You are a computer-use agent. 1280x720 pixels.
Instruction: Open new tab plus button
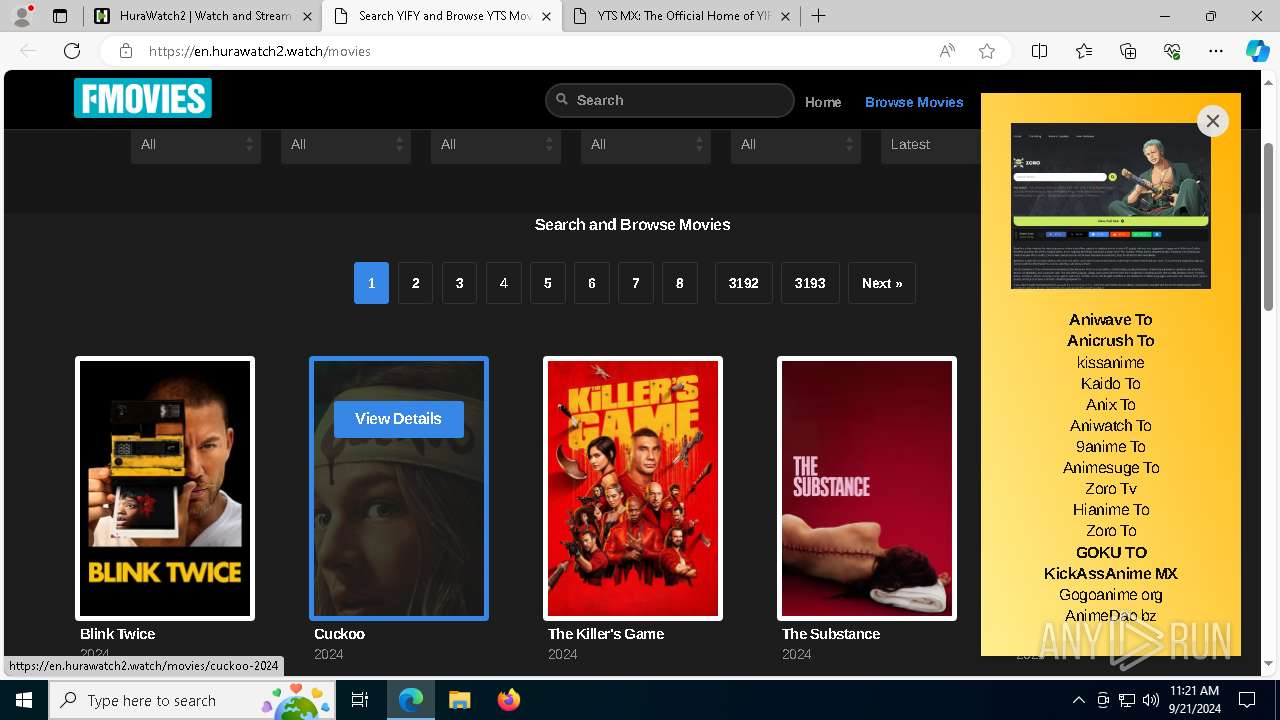(818, 16)
